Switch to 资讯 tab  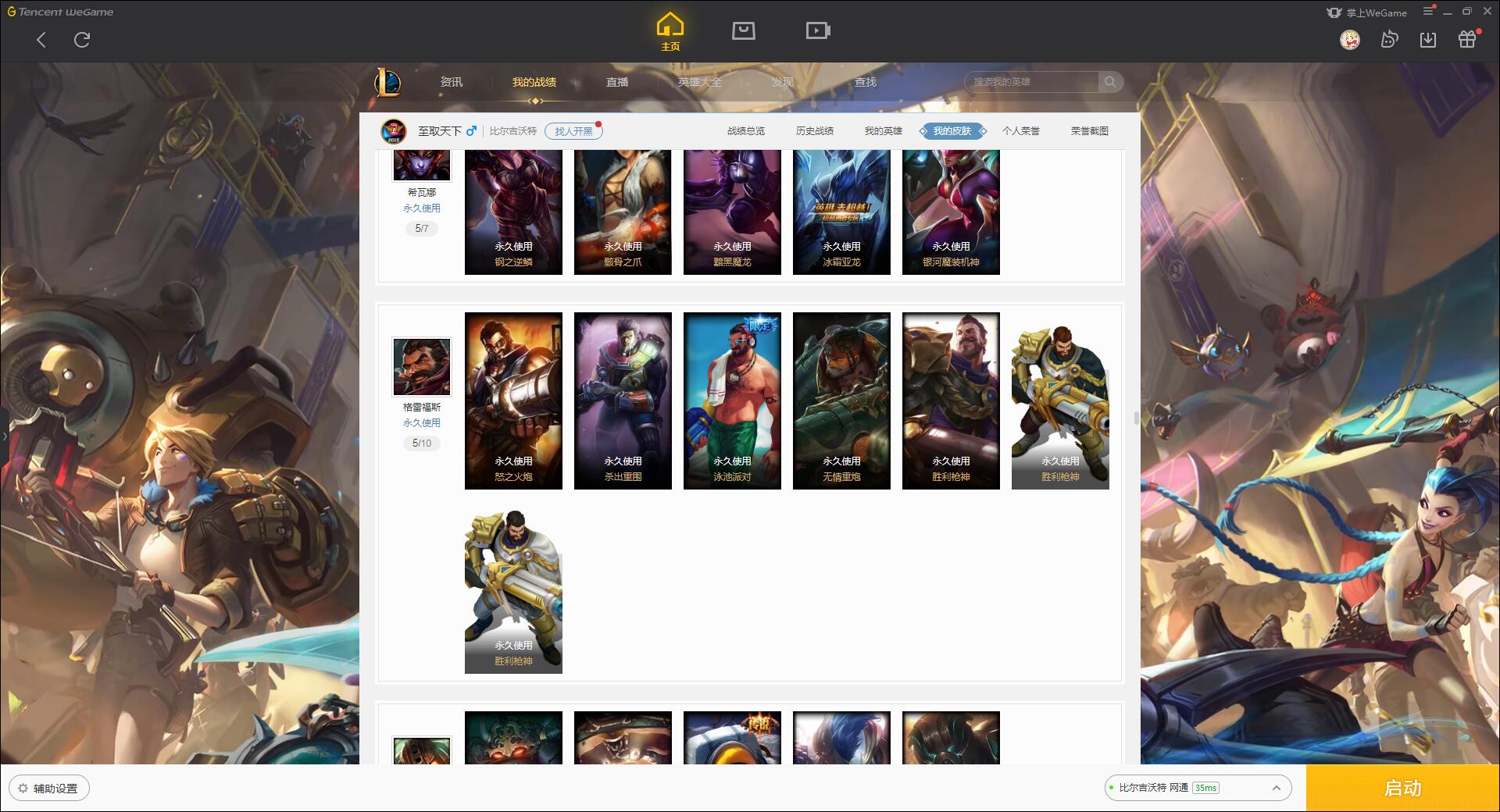click(x=452, y=82)
